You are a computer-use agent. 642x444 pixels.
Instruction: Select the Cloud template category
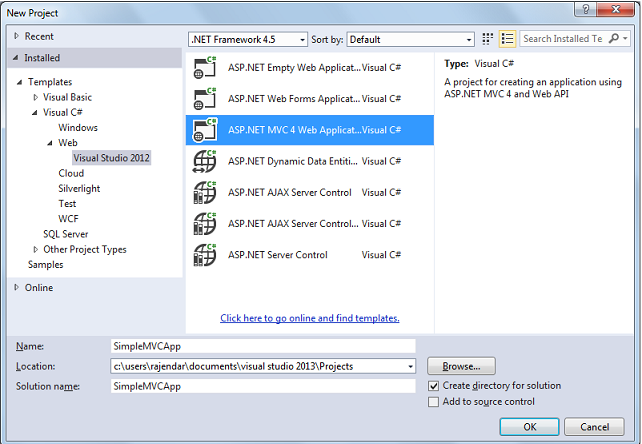(71, 173)
